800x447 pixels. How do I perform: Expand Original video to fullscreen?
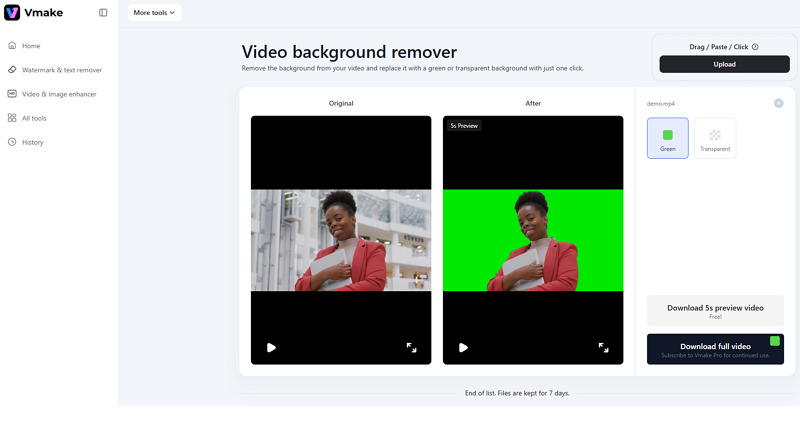click(411, 348)
